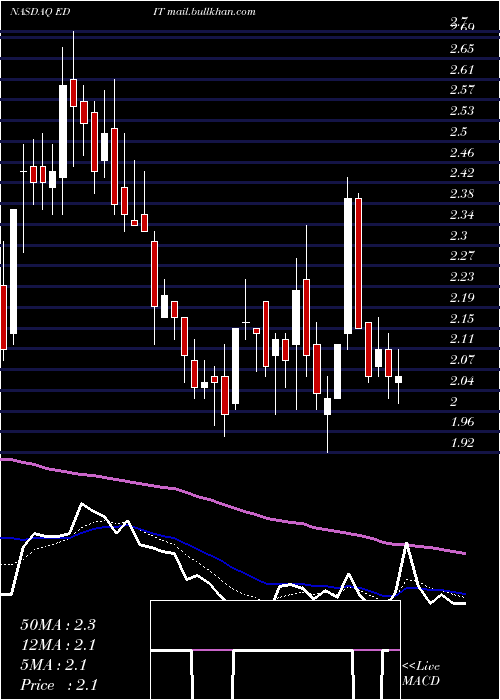Click the NASDAQ ED ticker label
500x700 pixels.
[x=42, y=12]
